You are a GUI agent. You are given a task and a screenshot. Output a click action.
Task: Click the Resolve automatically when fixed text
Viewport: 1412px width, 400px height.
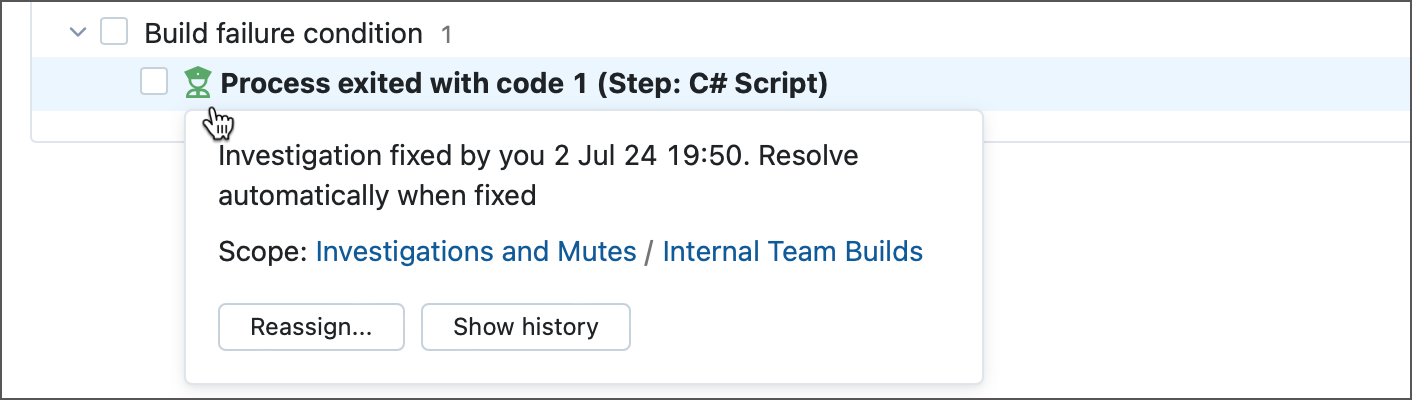[538, 176]
